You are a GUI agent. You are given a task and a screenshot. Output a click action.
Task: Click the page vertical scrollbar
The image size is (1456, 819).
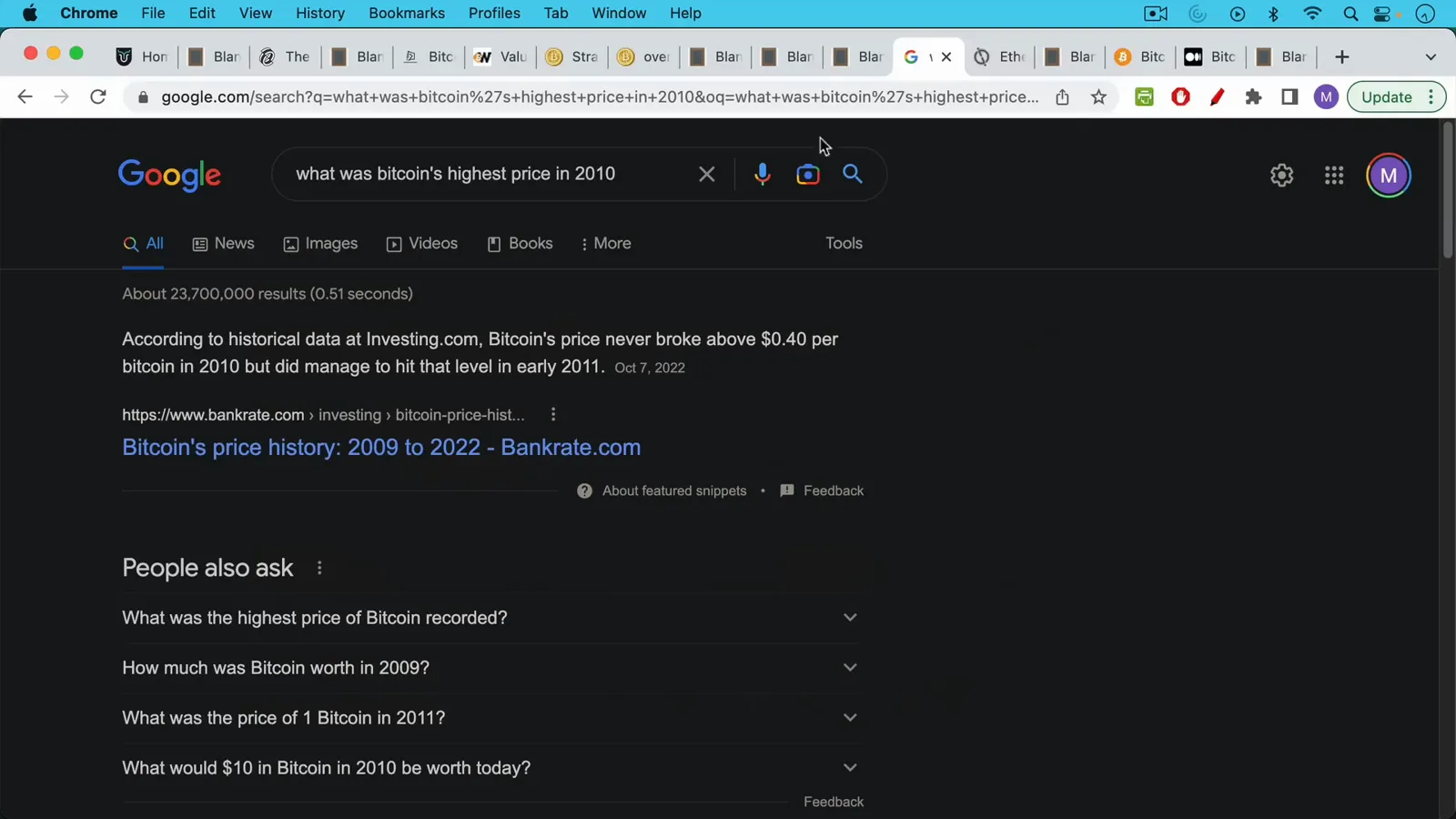[x=1448, y=191]
